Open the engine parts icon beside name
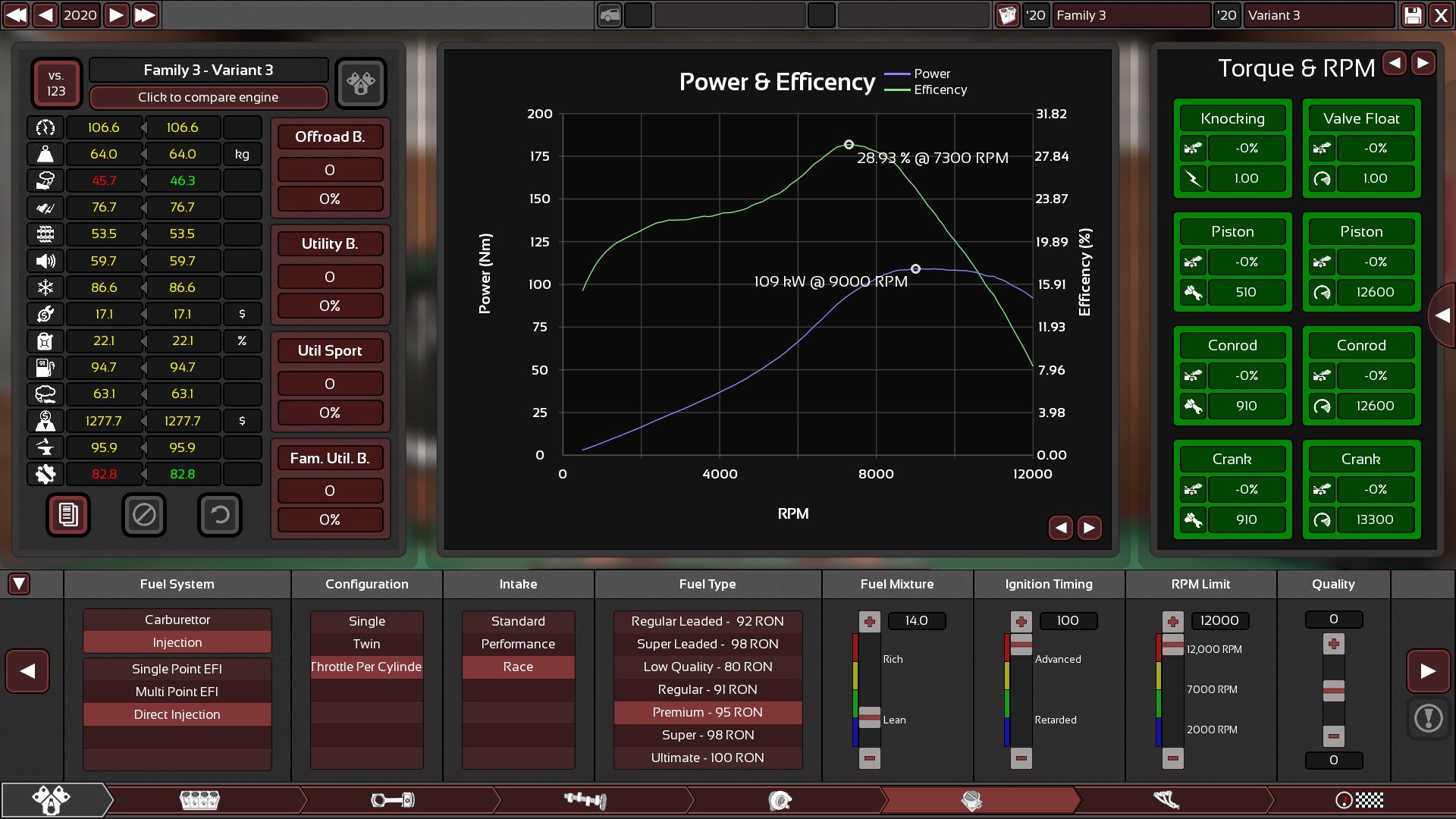The image size is (1456, 819). 361,83
